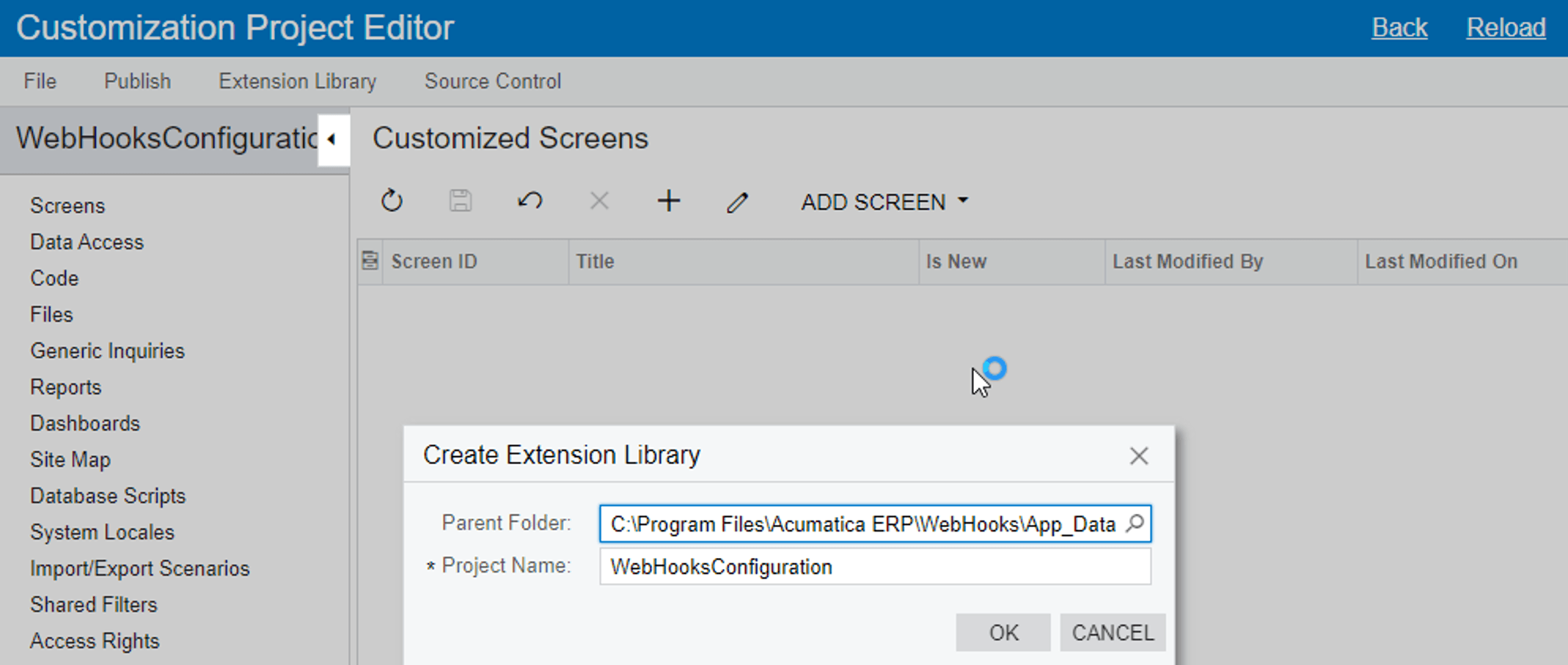
Task: Open Dashboards in the navigation pane
Action: pos(84,424)
